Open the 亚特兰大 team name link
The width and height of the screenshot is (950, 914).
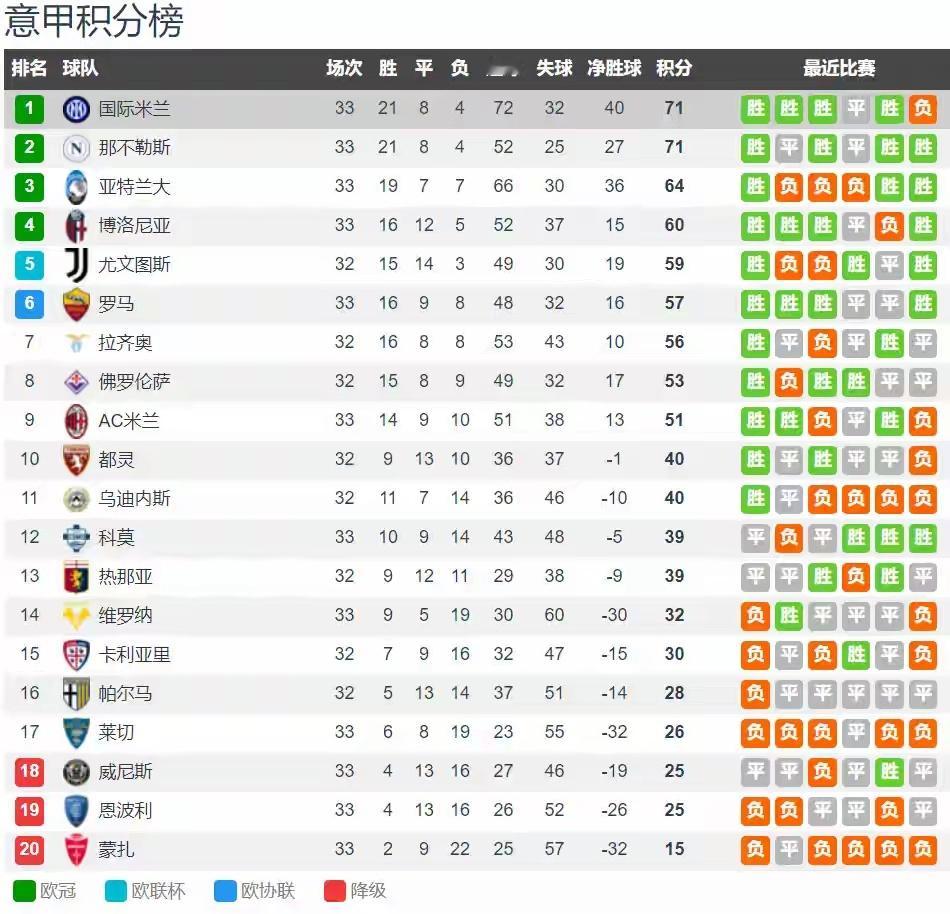135,187
